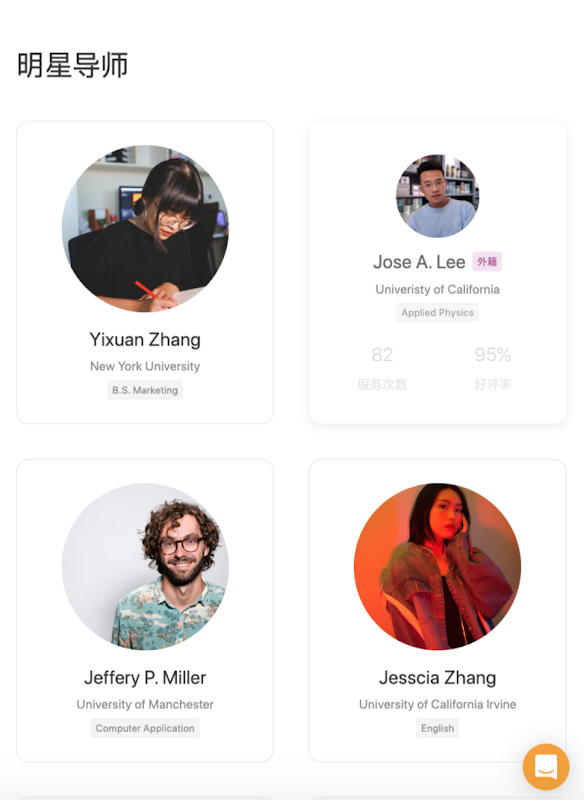
Task: Open Univeristy of California label
Action: 438,289
